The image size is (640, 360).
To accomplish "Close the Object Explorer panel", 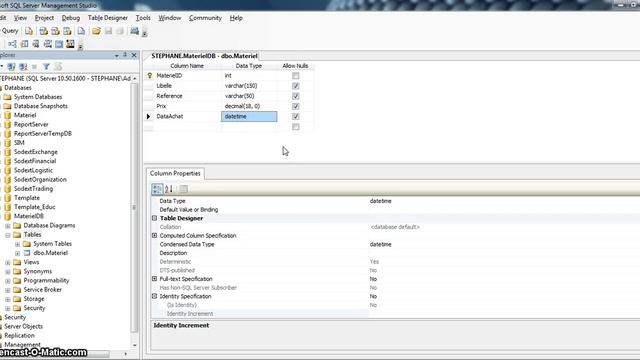I will 134,55.
